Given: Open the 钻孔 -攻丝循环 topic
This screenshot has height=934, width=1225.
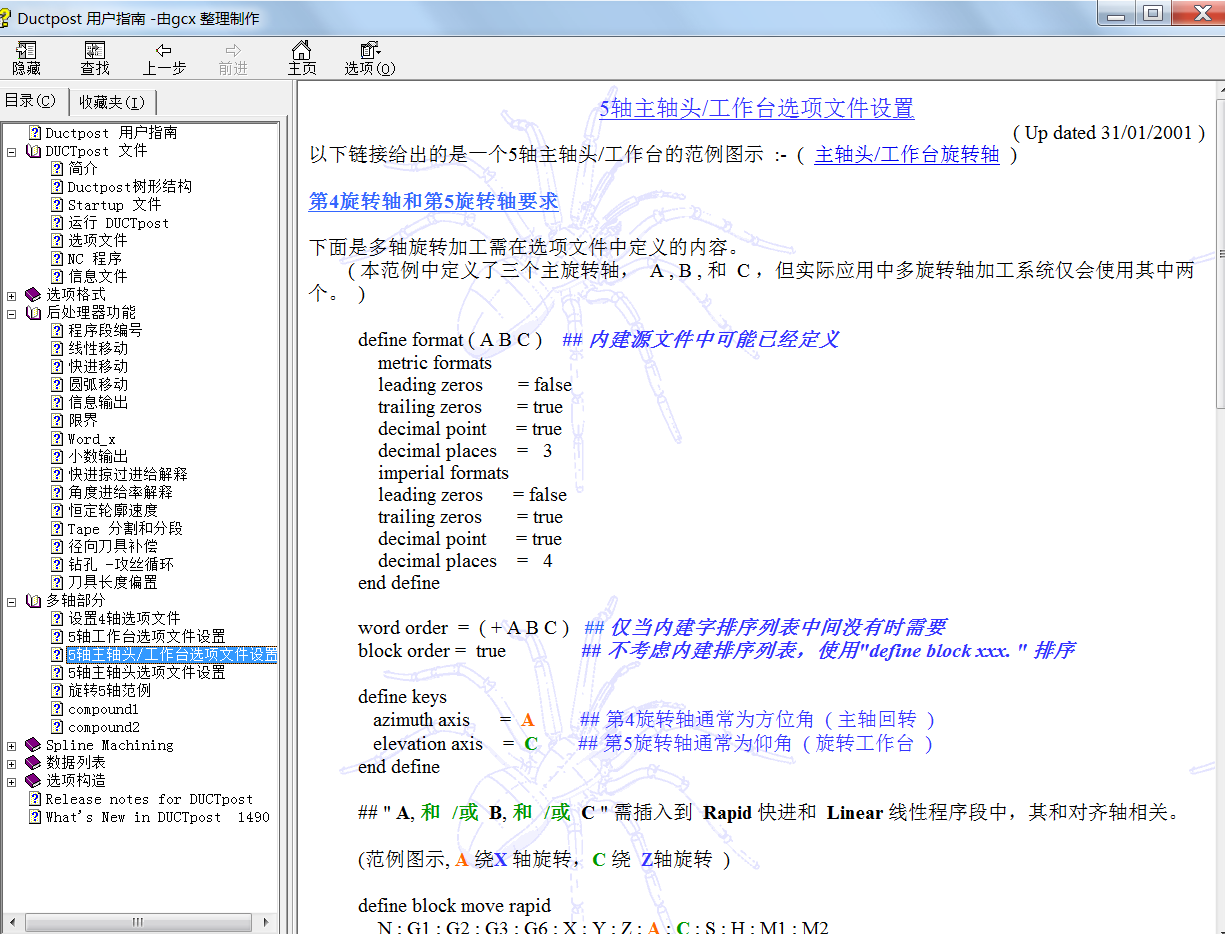Looking at the screenshot, I should coord(121,565).
